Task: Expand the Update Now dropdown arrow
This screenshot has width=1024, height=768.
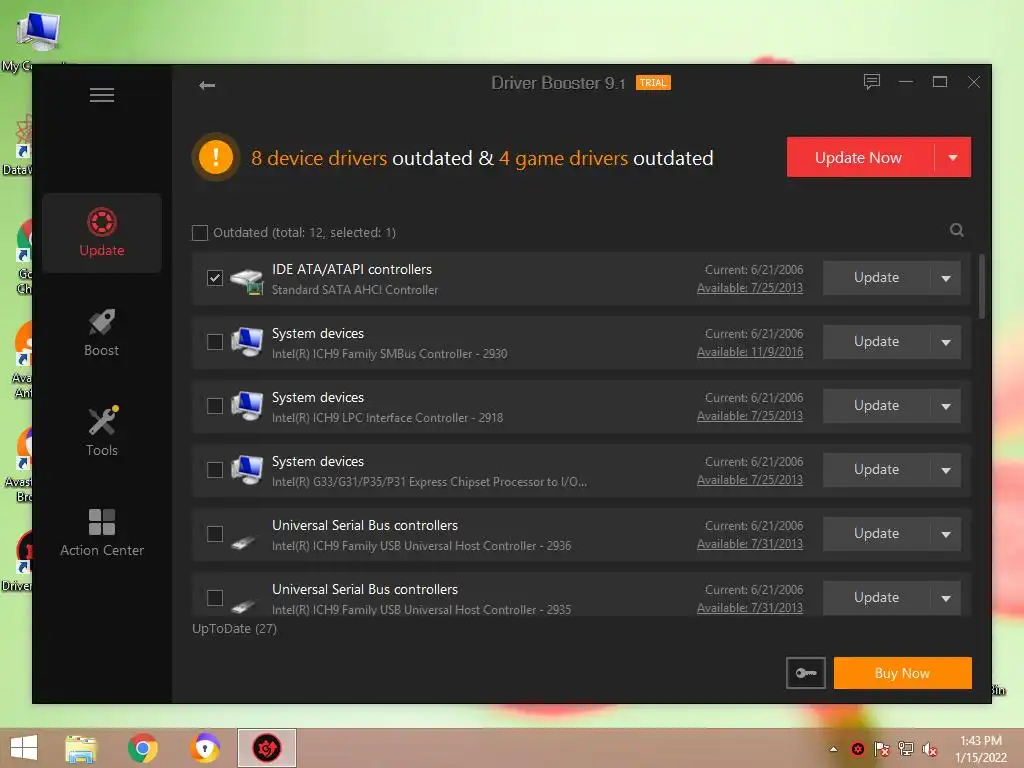Action: (953, 157)
